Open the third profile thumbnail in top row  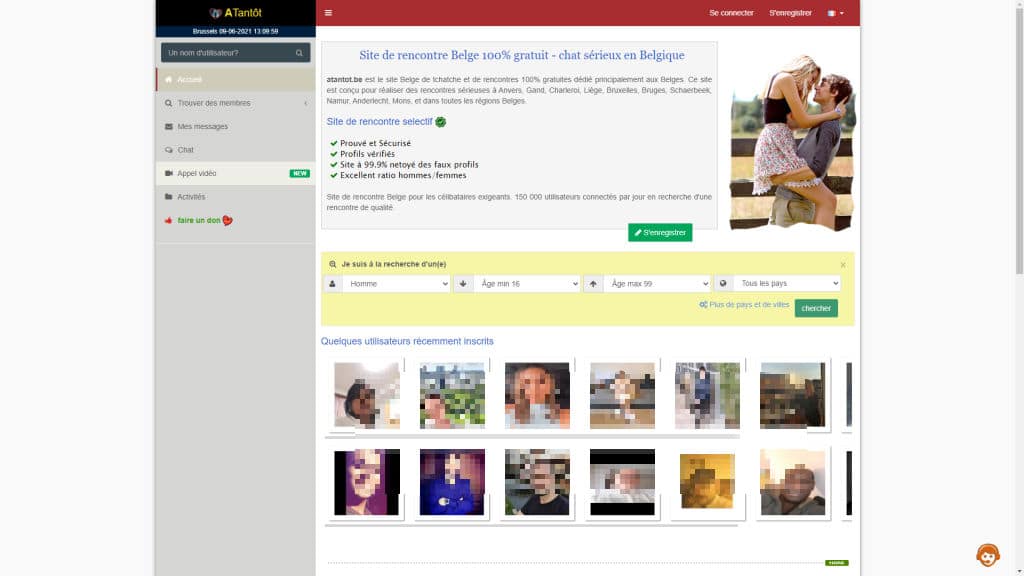coord(537,396)
